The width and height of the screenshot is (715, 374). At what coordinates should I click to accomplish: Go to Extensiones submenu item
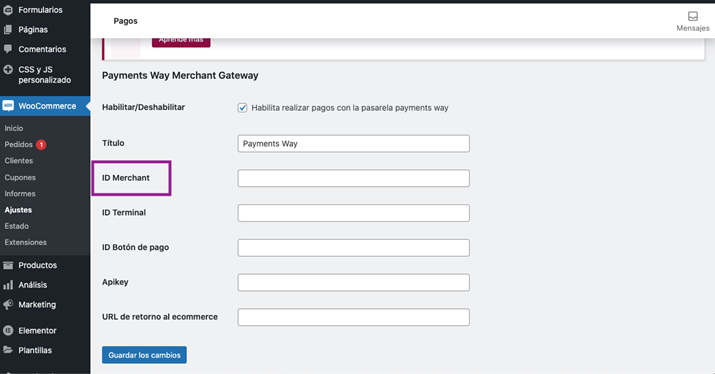[x=26, y=242]
